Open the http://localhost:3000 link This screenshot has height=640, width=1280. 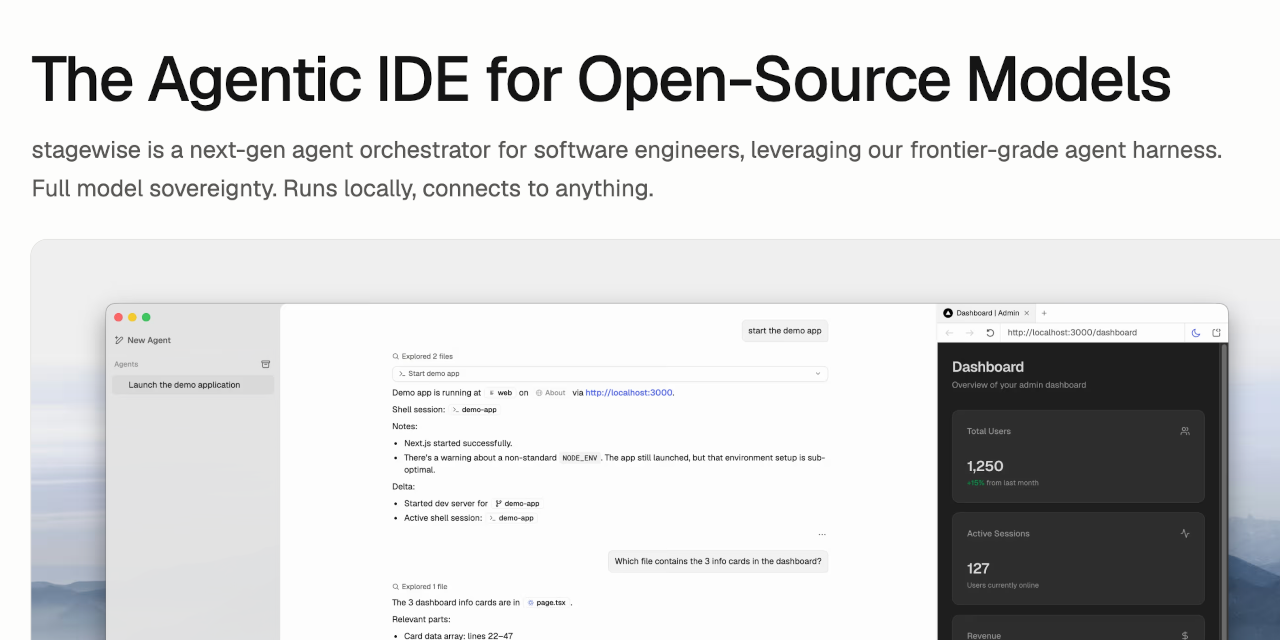click(x=629, y=393)
